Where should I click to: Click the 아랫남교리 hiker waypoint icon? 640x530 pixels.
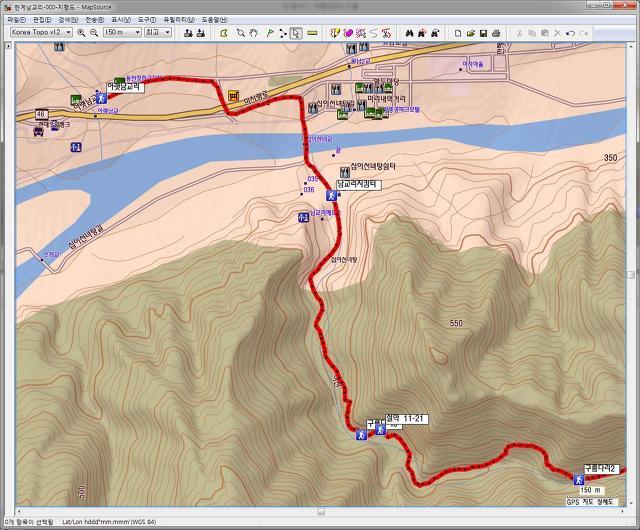(101, 98)
